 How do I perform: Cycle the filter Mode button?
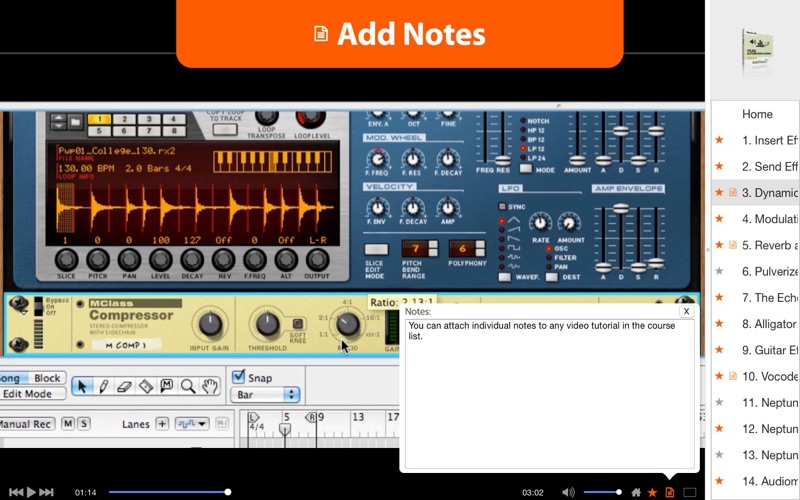(526, 169)
